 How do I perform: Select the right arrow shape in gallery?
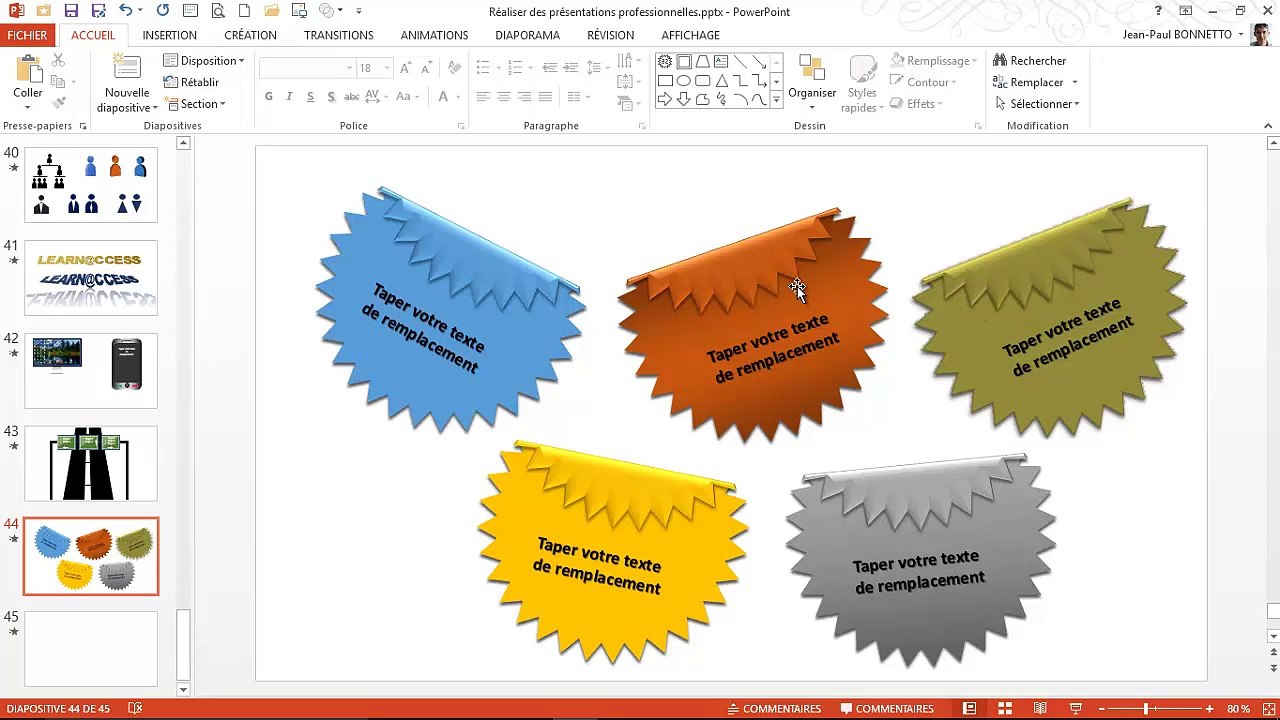coord(665,99)
